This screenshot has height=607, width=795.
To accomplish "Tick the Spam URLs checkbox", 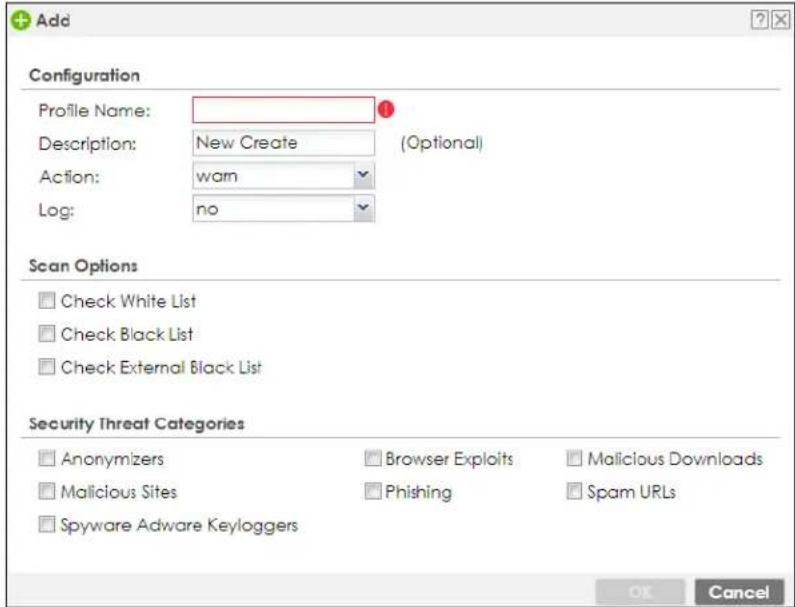I will coord(574,491).
